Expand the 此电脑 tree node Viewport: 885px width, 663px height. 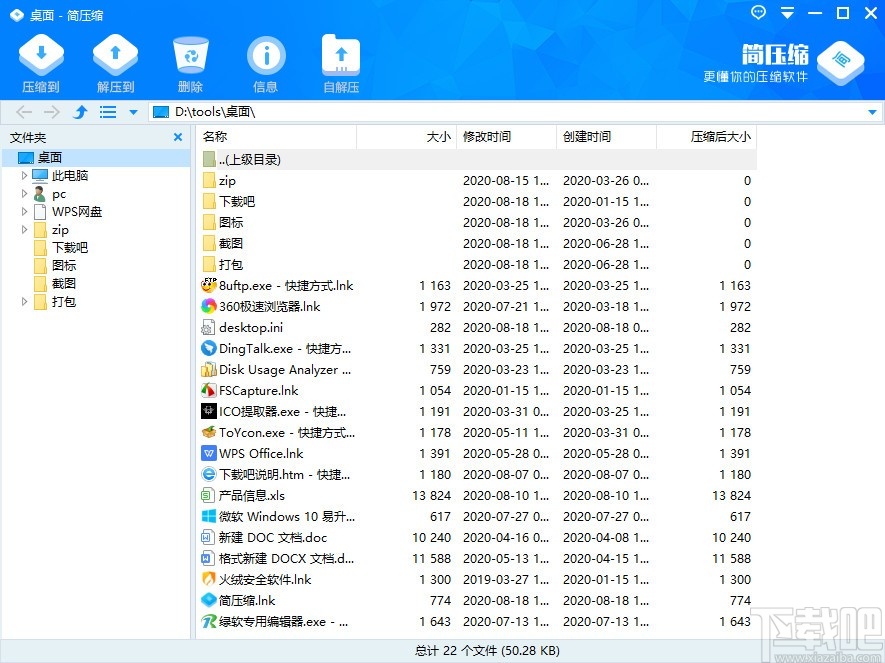click(x=22, y=176)
